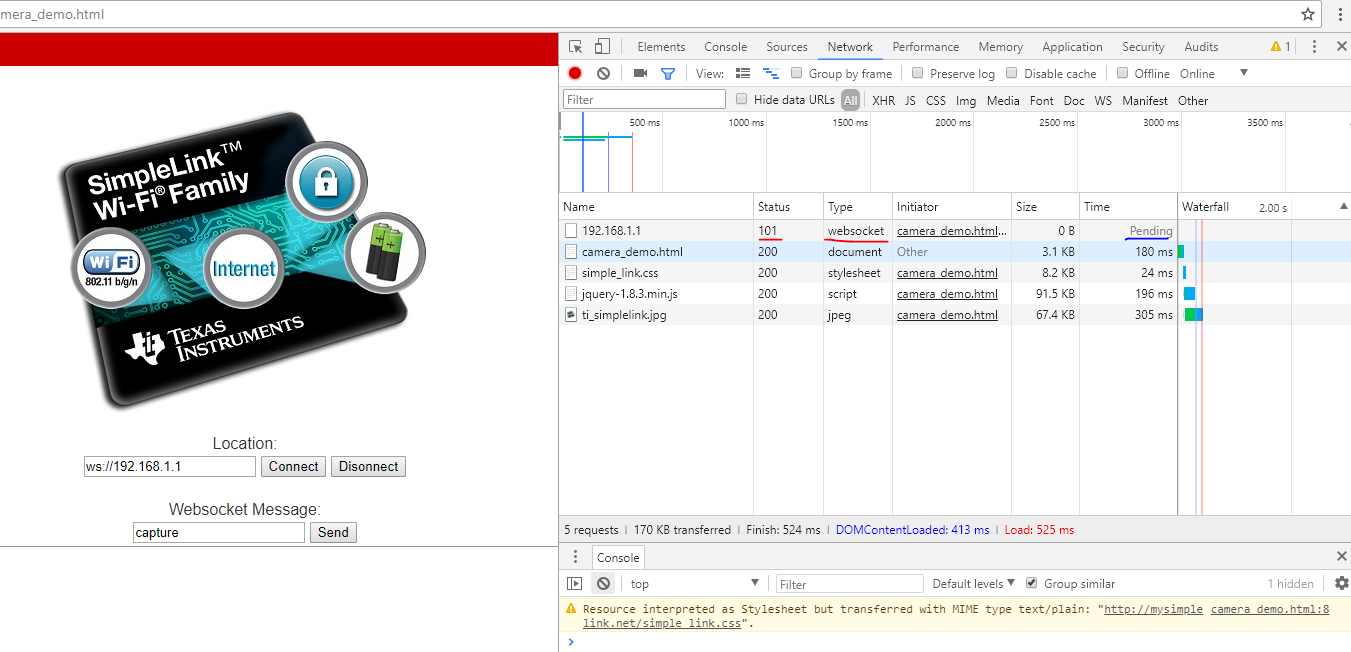Open camera_demo.html initiator of 192.168.1.1

951,231
